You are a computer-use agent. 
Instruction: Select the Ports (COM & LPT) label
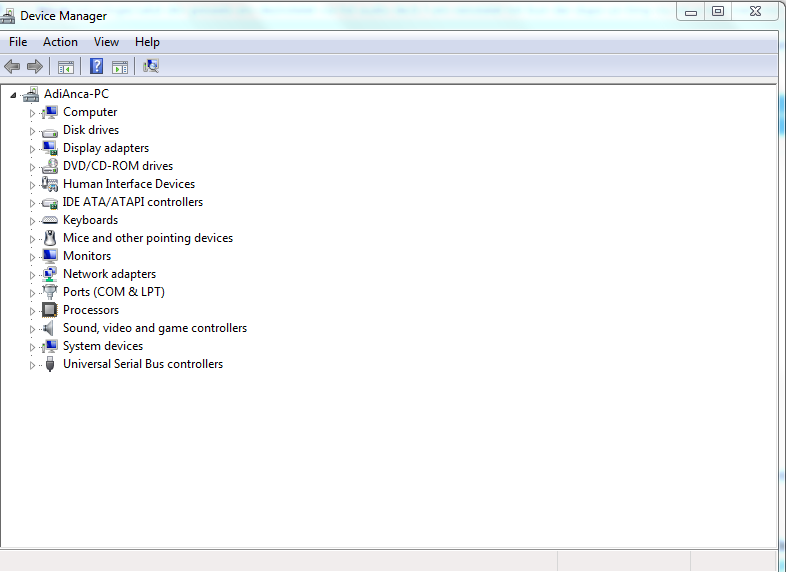pos(114,292)
